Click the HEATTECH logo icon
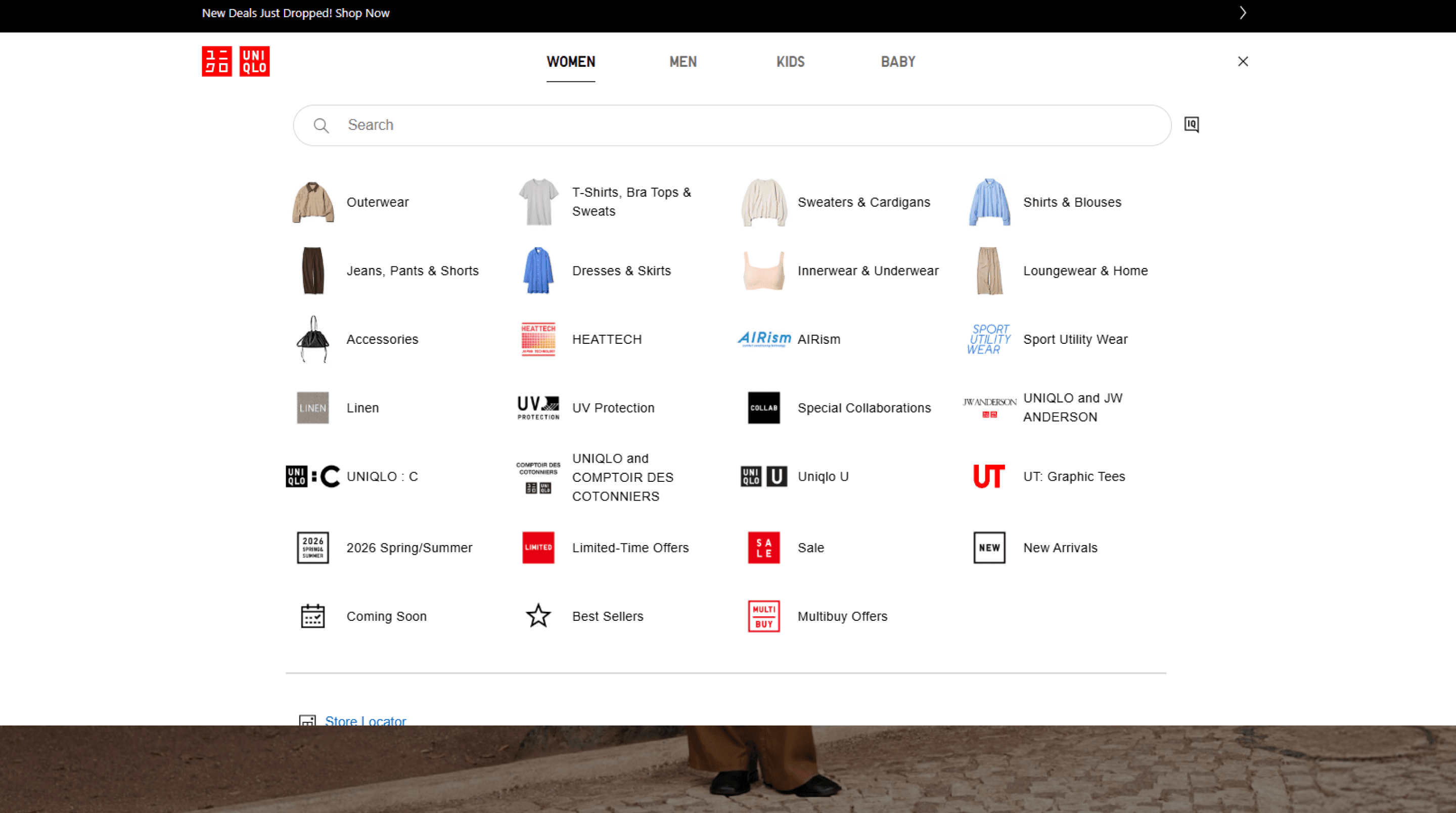The image size is (1456, 813). [x=538, y=339]
